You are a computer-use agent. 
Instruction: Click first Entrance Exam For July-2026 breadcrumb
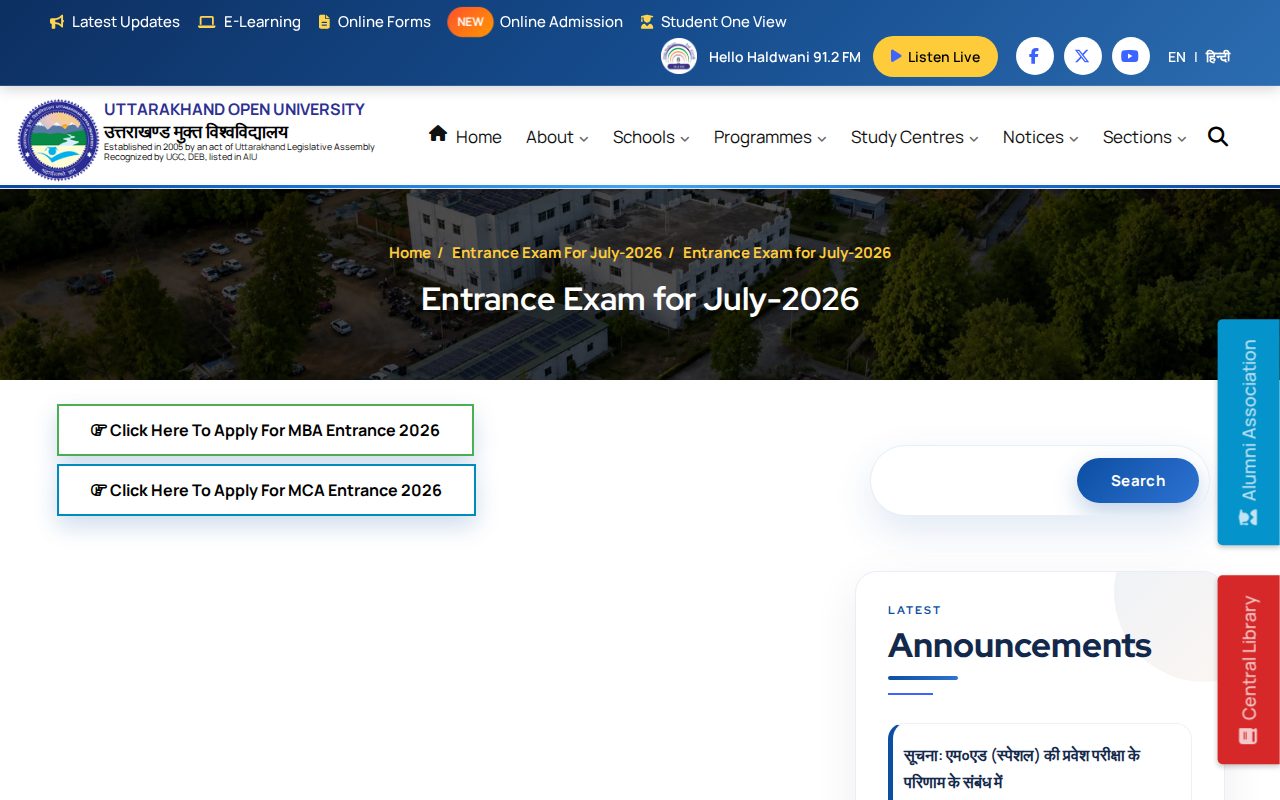coord(557,253)
